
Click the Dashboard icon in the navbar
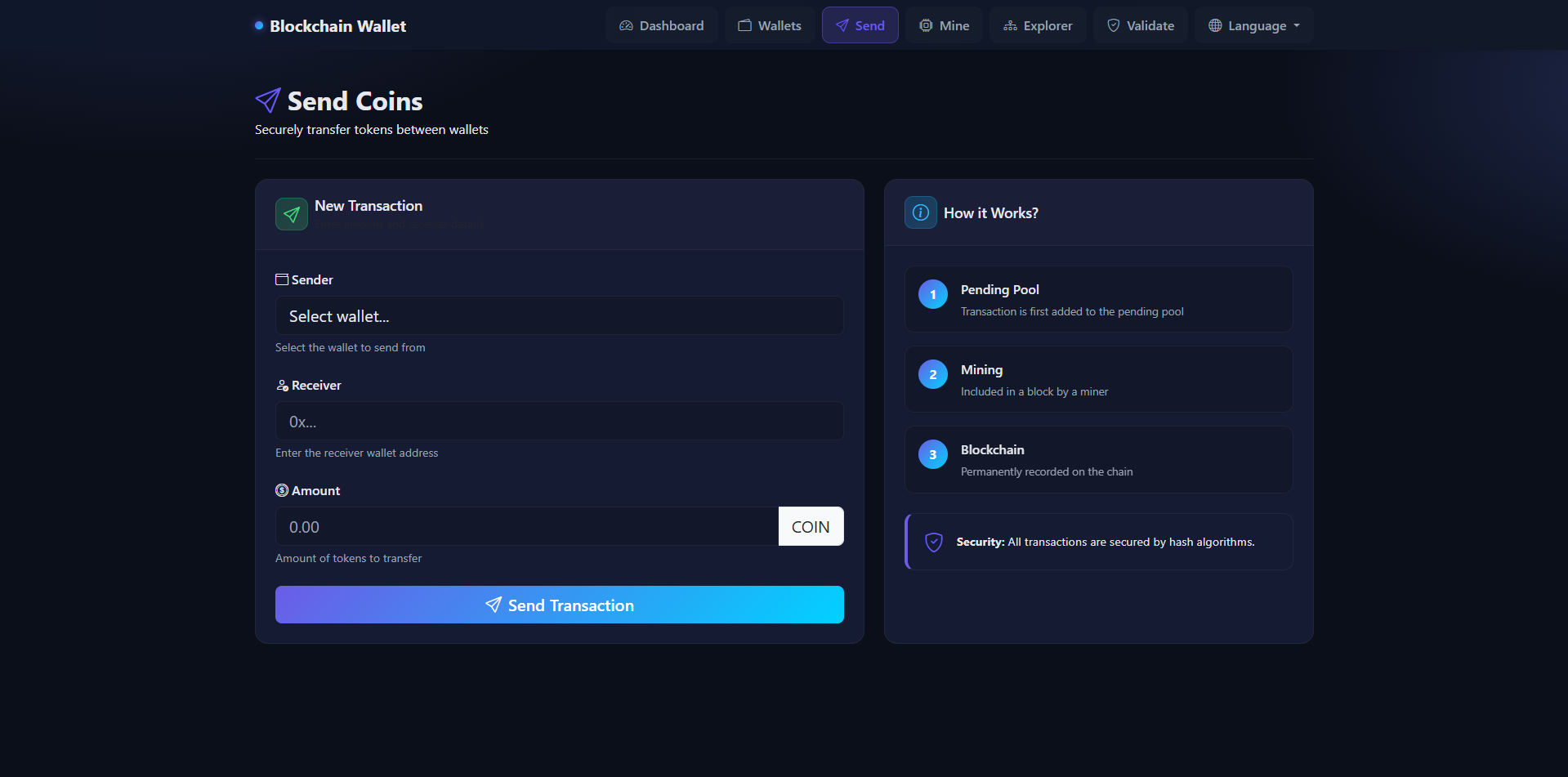click(624, 25)
